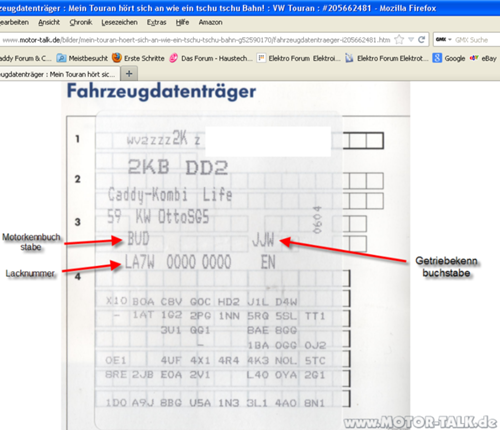Open the Ansicht menu
The image size is (500, 430).
(x=49, y=22)
